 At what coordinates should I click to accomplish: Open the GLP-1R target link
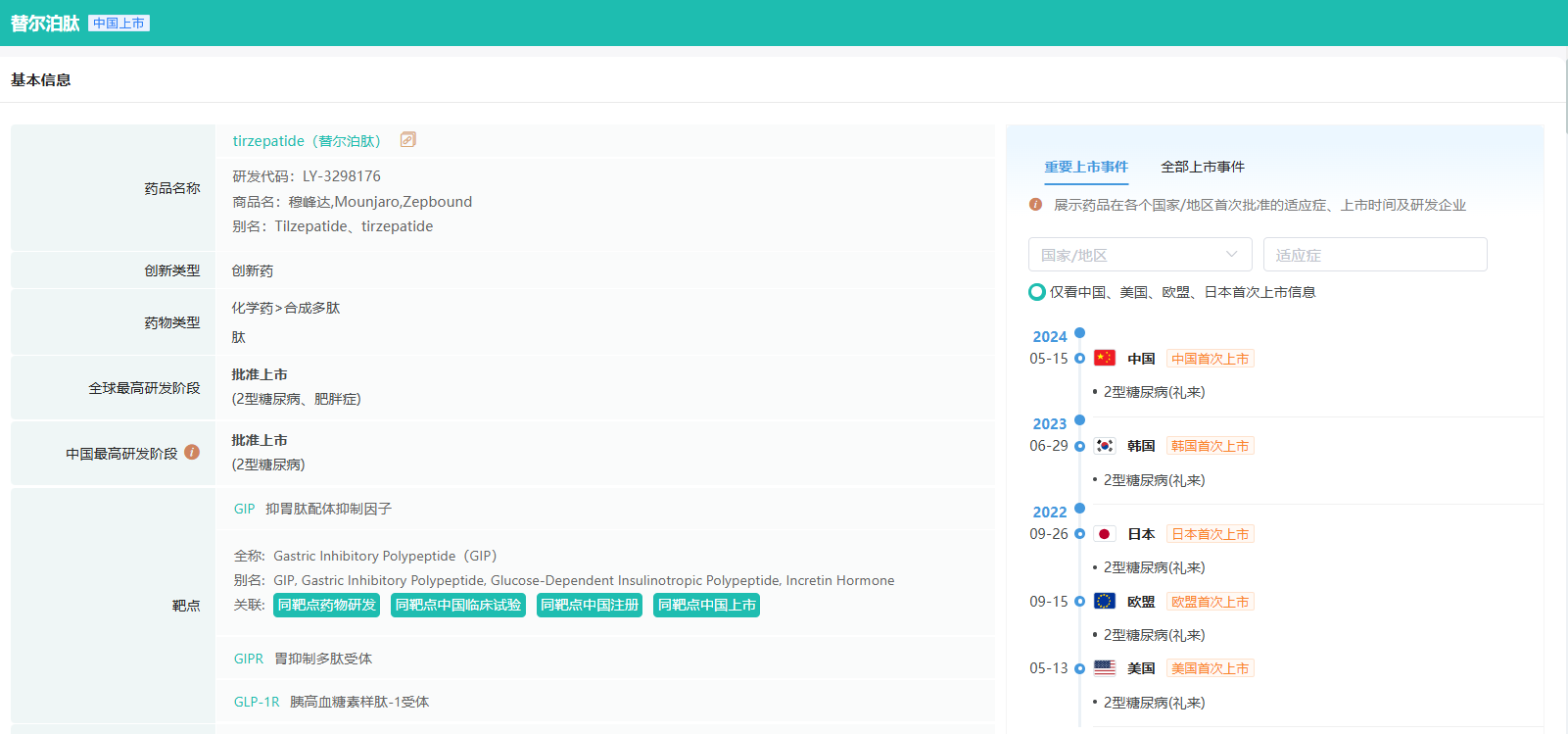coord(257,702)
